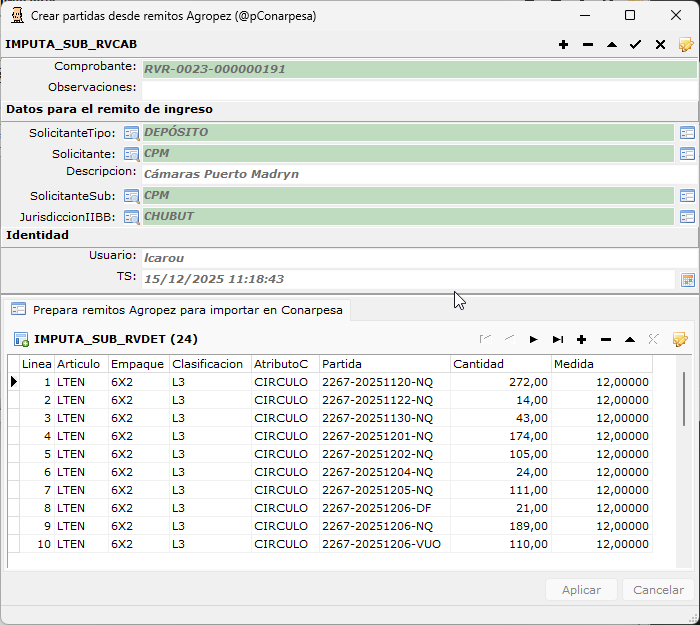Jump to last record in RVDET grid

click(558, 339)
